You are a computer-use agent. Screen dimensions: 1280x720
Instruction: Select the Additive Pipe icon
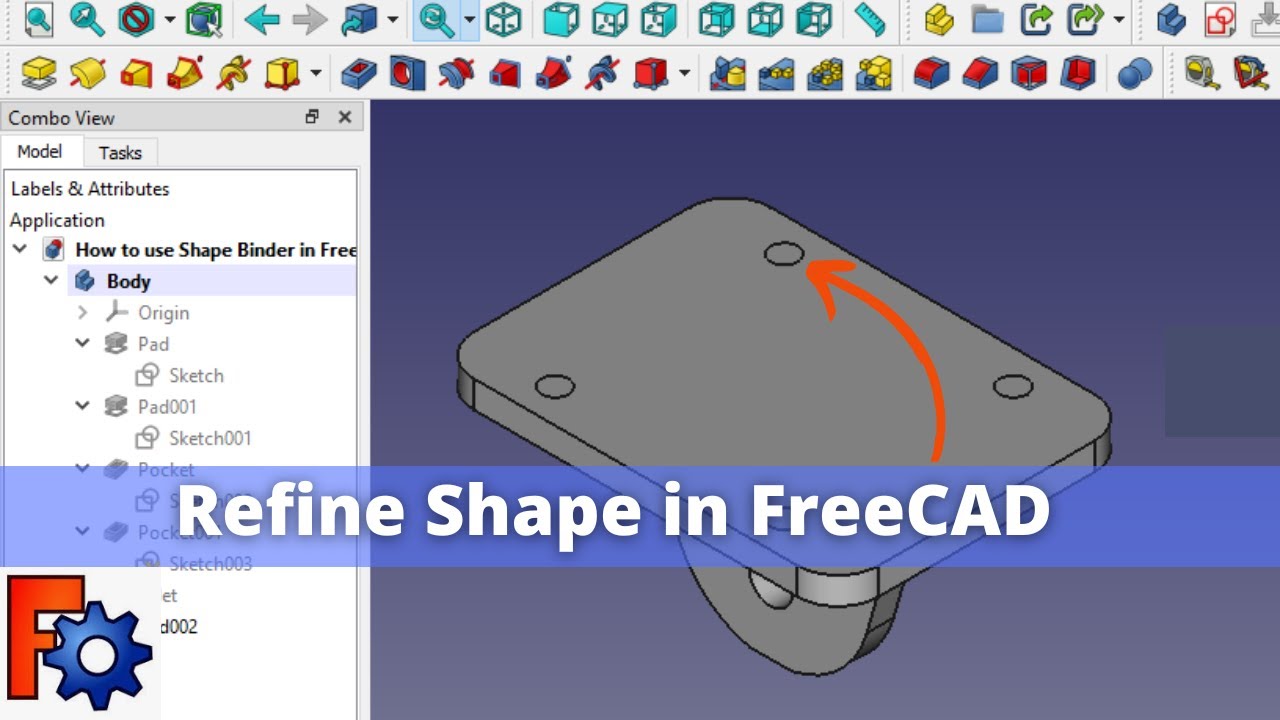click(184, 72)
